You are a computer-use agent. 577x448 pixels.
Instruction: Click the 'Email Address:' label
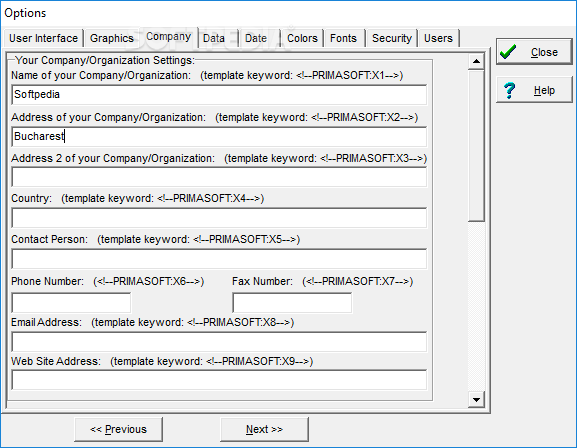pyautogui.click(x=46, y=322)
